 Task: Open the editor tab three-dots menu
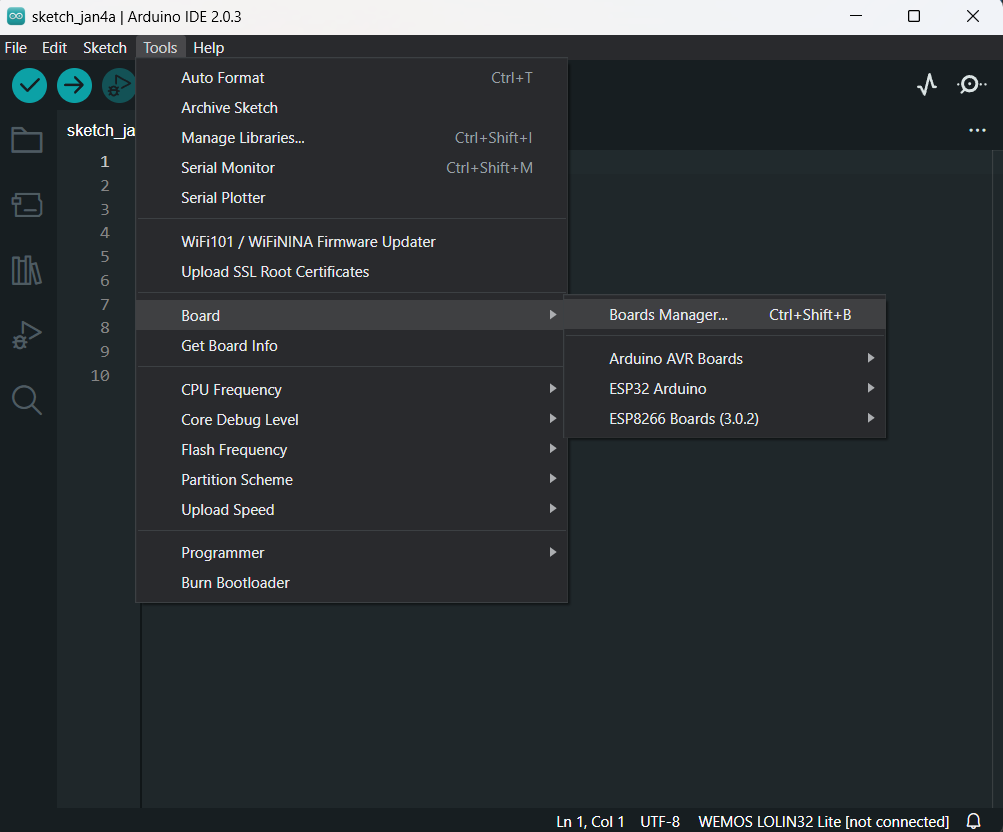977,130
